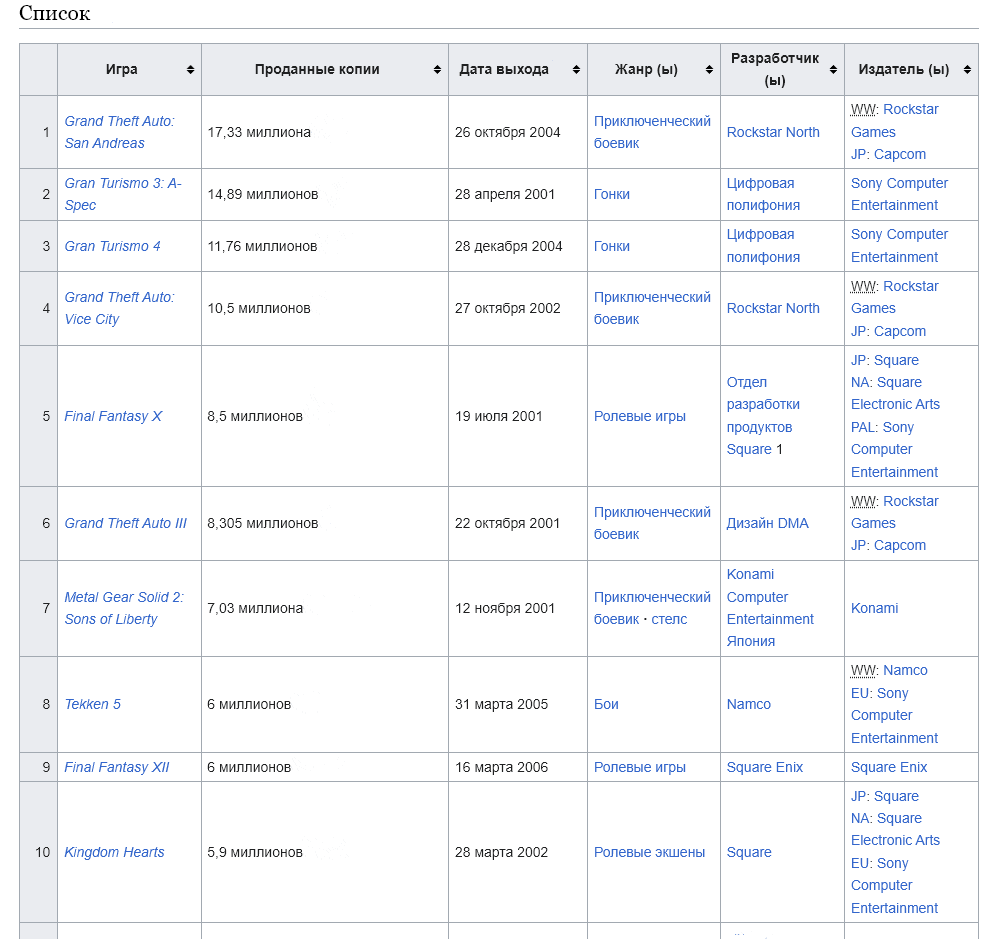Open Grand Theft Auto: San Andreas link

(x=120, y=132)
